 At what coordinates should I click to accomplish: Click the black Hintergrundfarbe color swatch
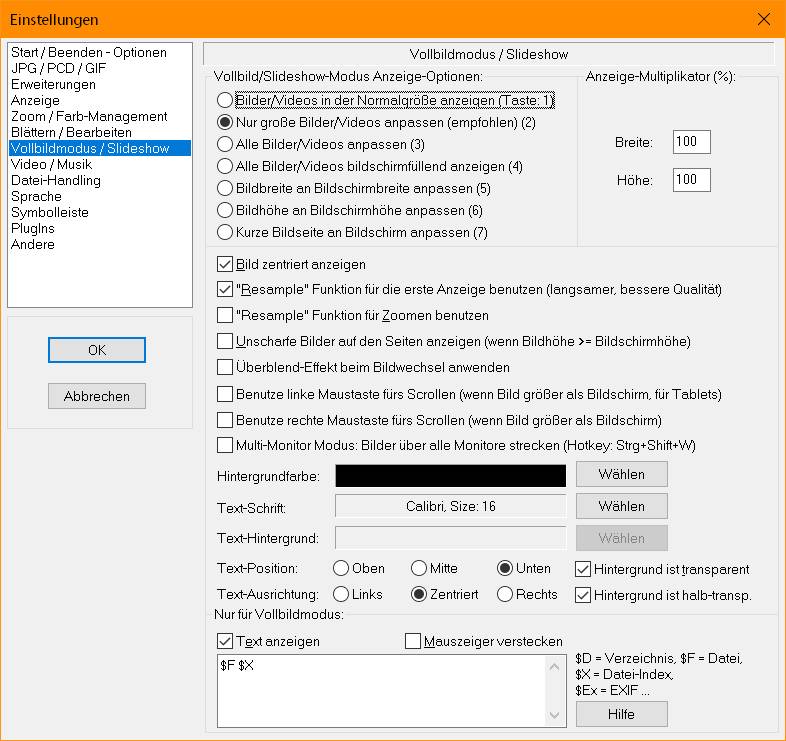point(450,475)
